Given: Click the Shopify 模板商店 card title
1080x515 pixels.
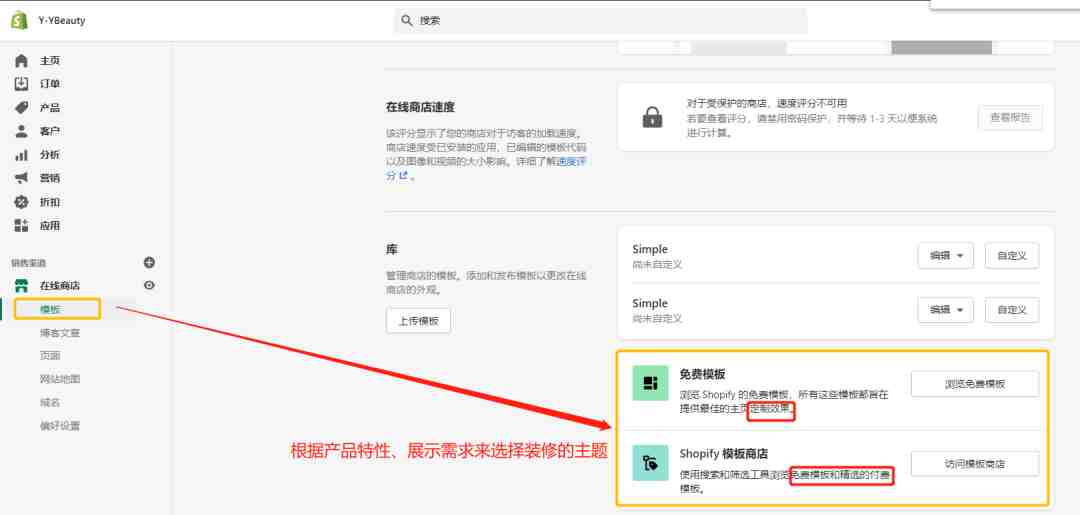Looking at the screenshot, I should [723, 454].
